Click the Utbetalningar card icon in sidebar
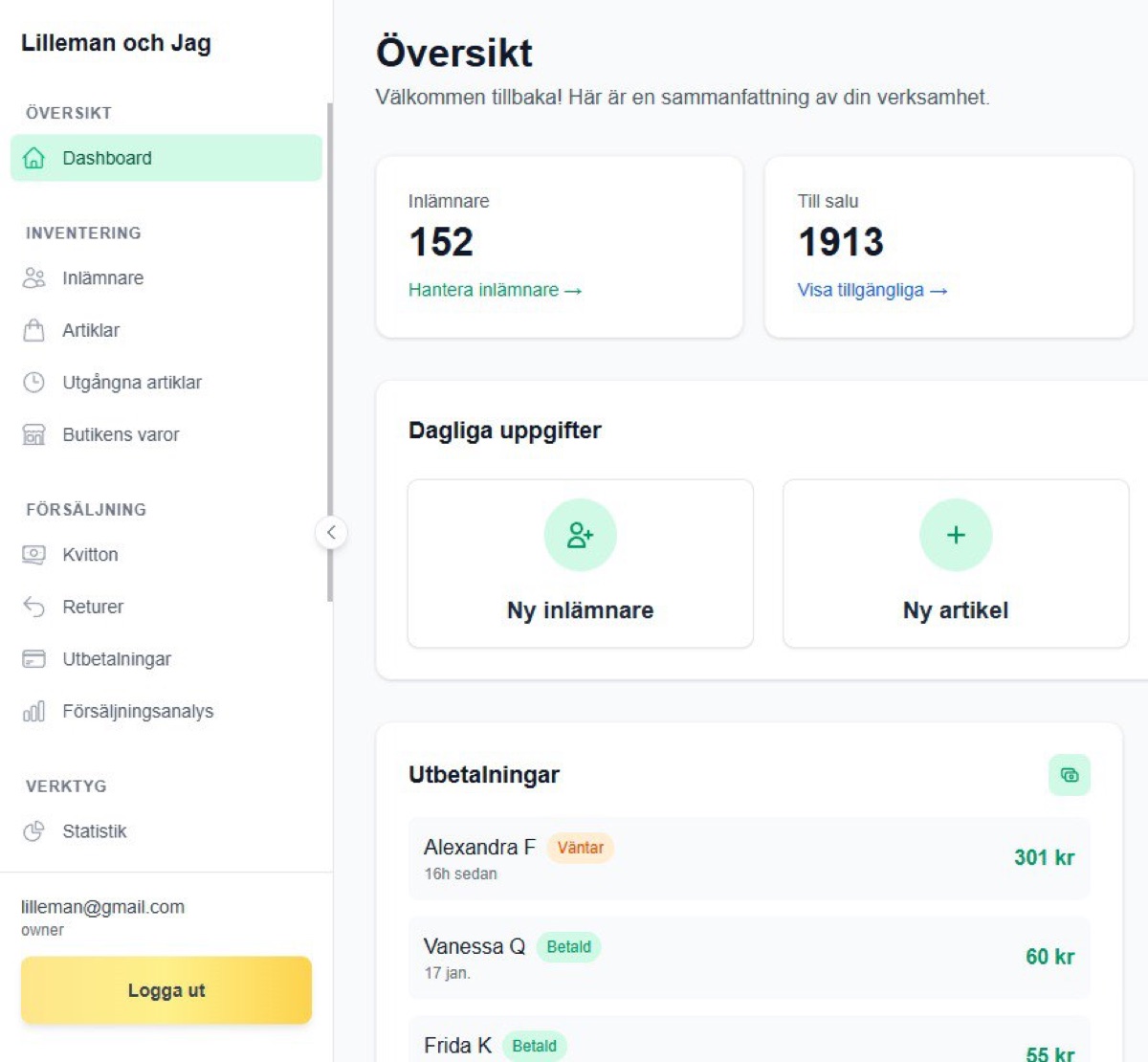 tap(33, 659)
